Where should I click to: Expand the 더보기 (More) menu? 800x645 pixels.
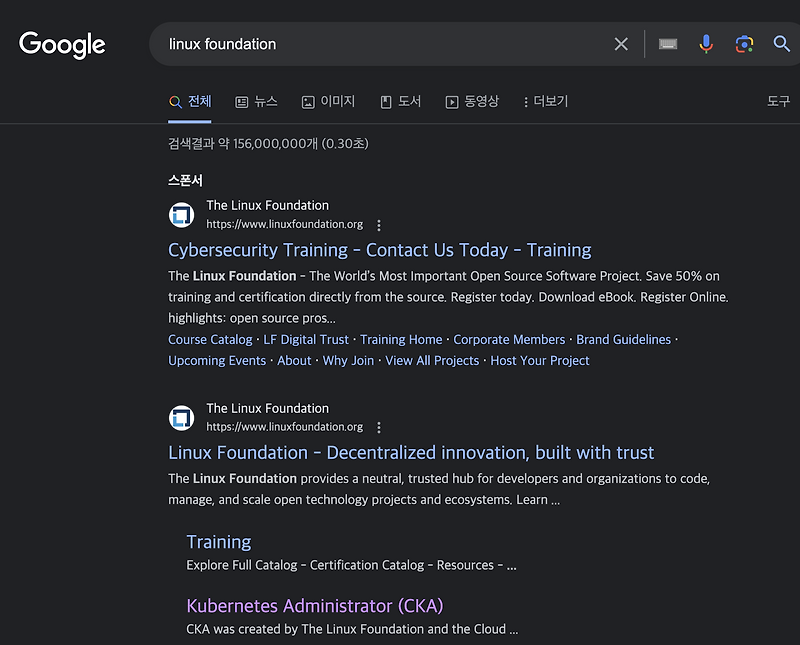(545, 102)
